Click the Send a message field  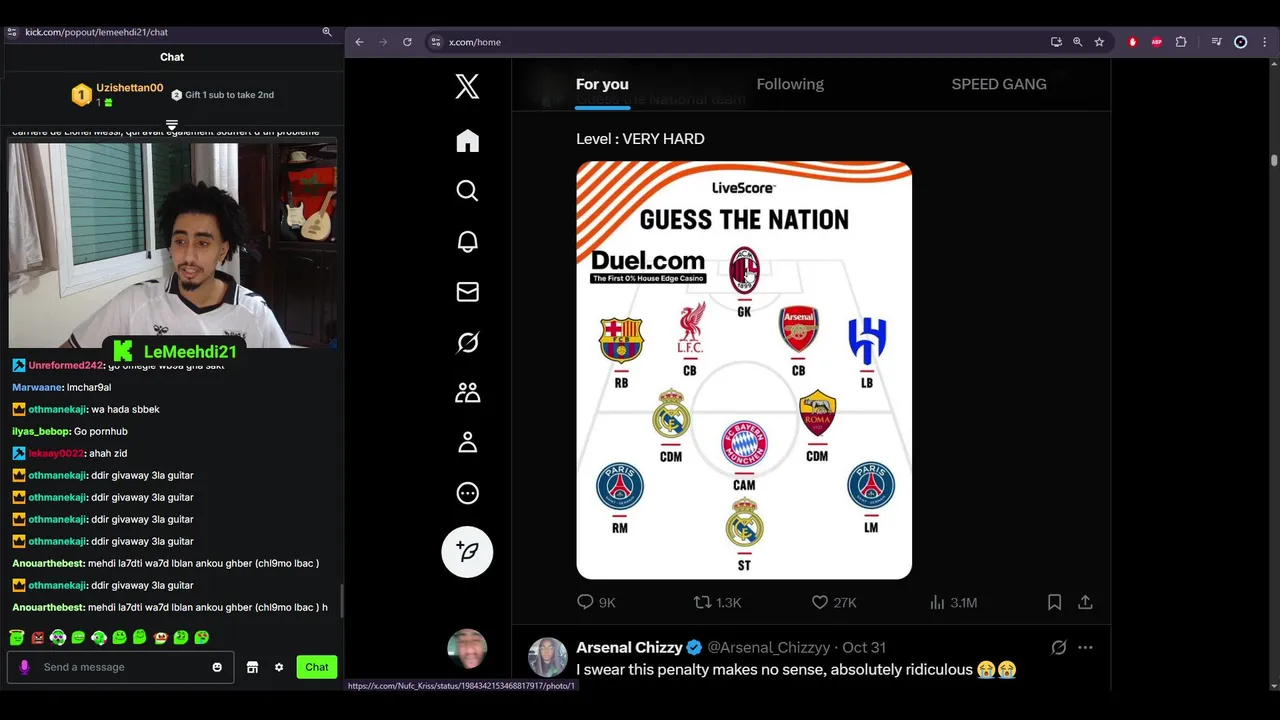121,667
